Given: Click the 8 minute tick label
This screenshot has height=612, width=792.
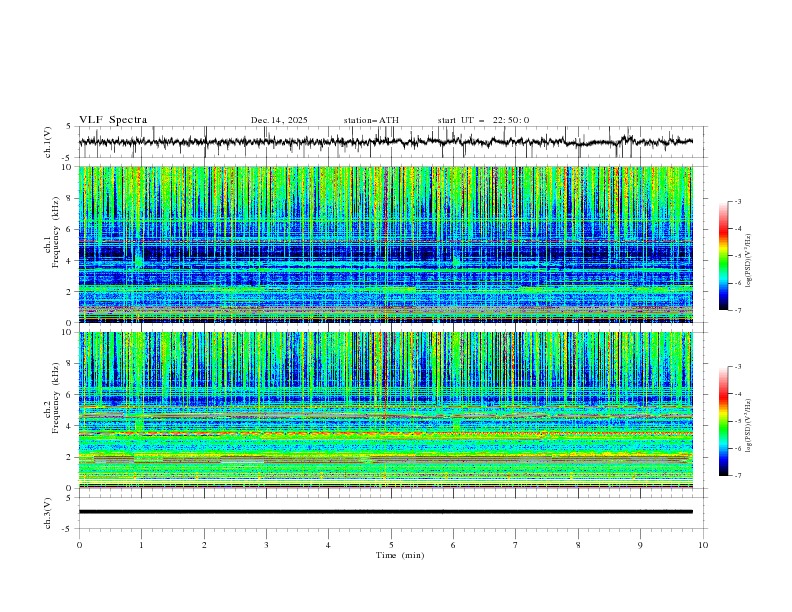Looking at the screenshot, I should pyautogui.click(x=578, y=545).
